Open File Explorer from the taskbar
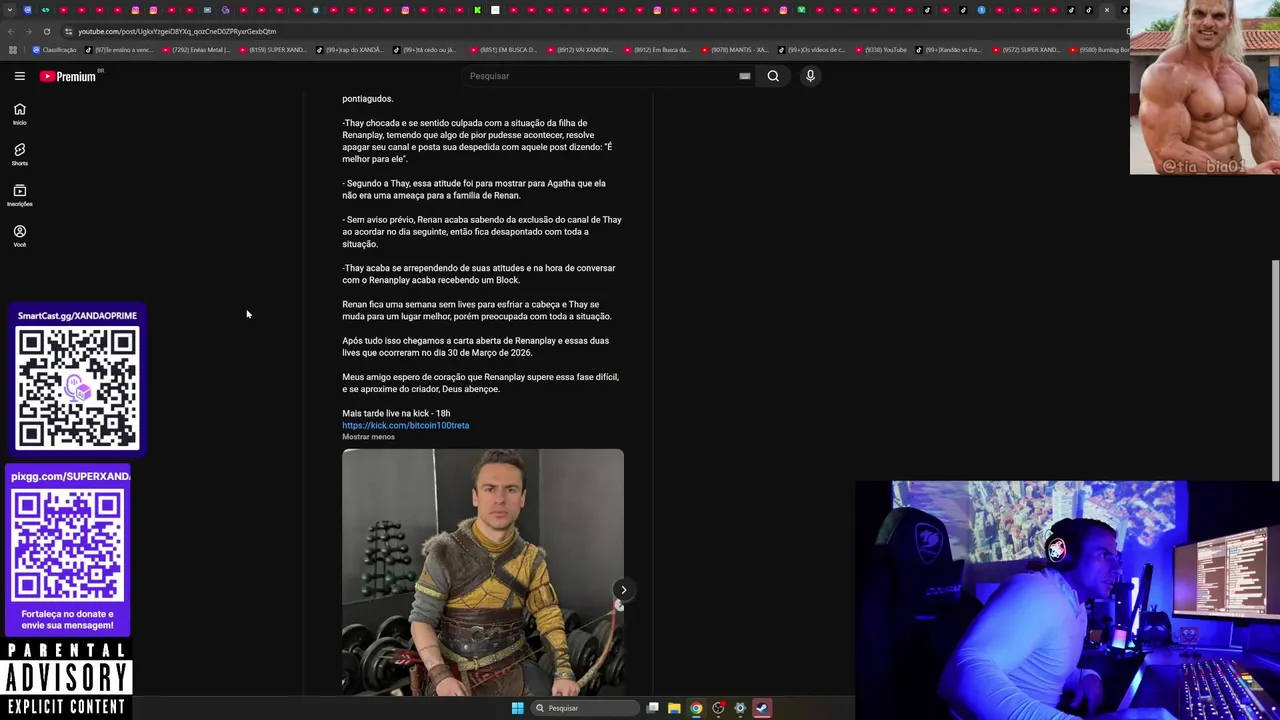1280x720 pixels. click(674, 708)
